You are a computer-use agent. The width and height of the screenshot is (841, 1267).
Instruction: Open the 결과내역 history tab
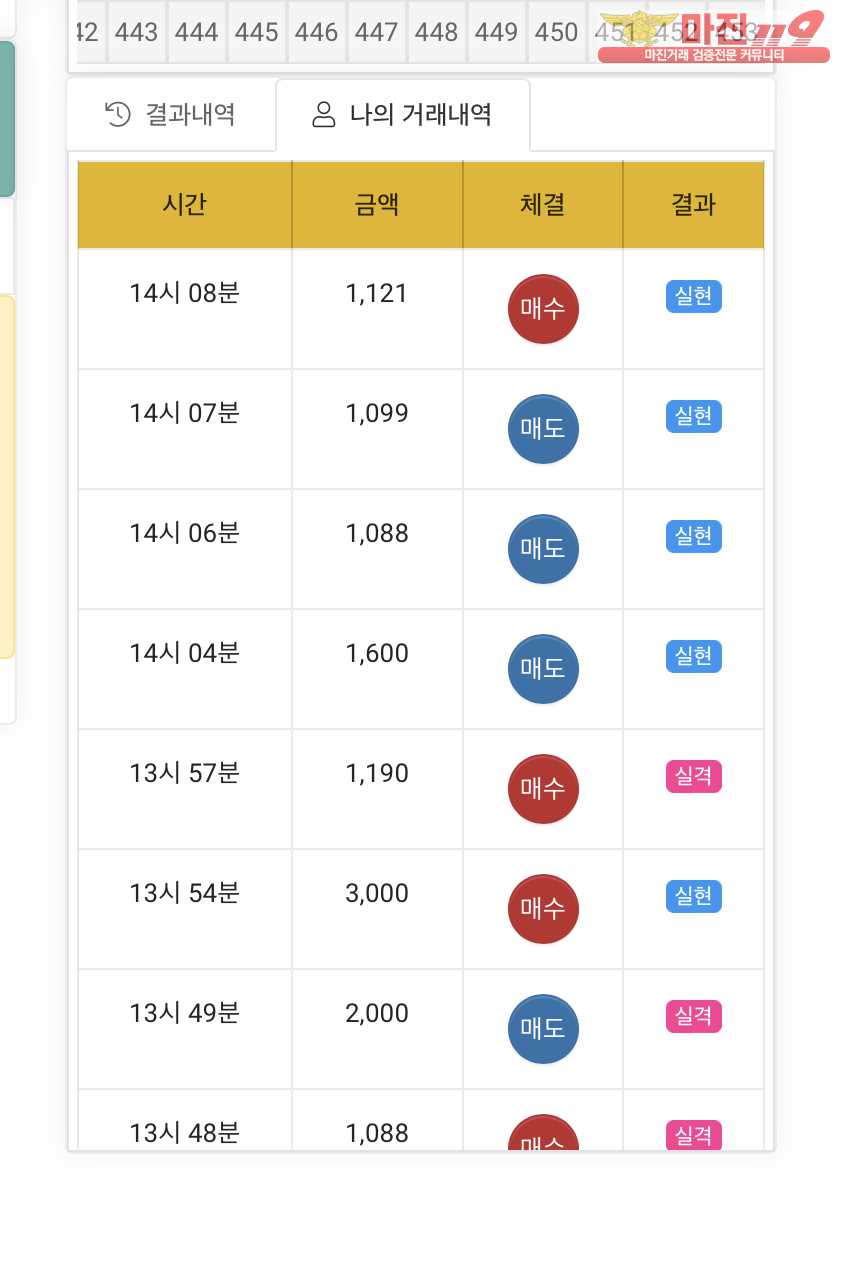(171, 114)
